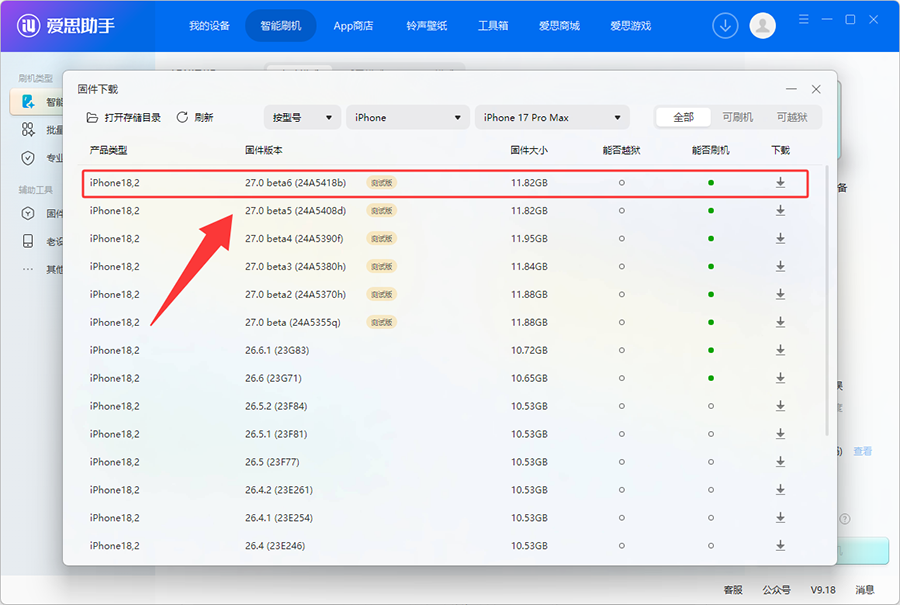Click version text 26.6.1 (23G83)
This screenshot has width=900, height=605.
point(277,350)
